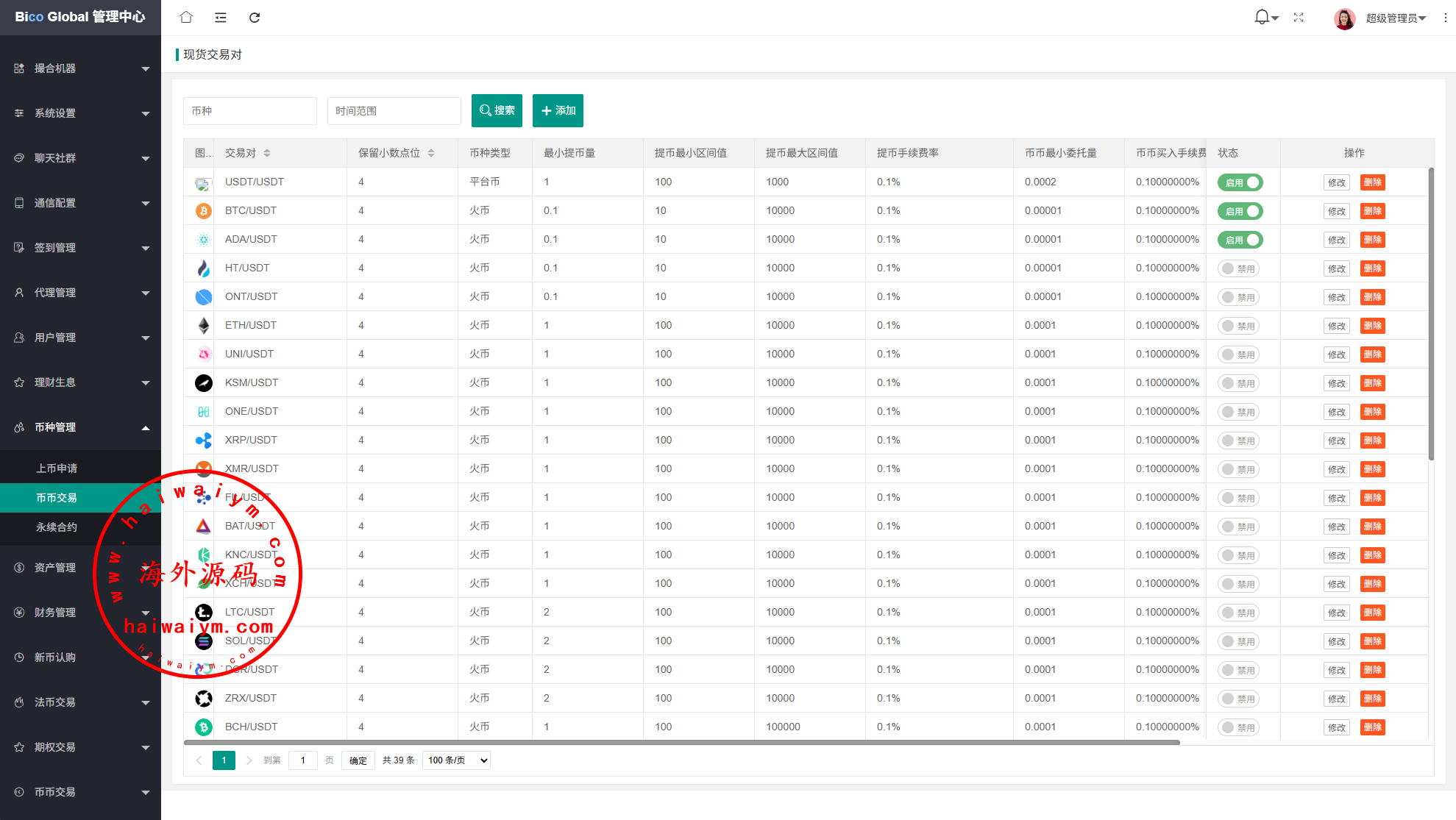The height and width of the screenshot is (820, 1456).
Task: Collapse sidebar with menu fold icon
Action: point(220,17)
